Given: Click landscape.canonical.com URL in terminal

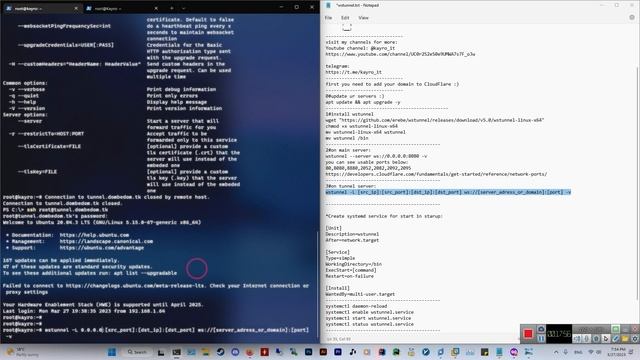Looking at the screenshot, I should coord(106,241).
